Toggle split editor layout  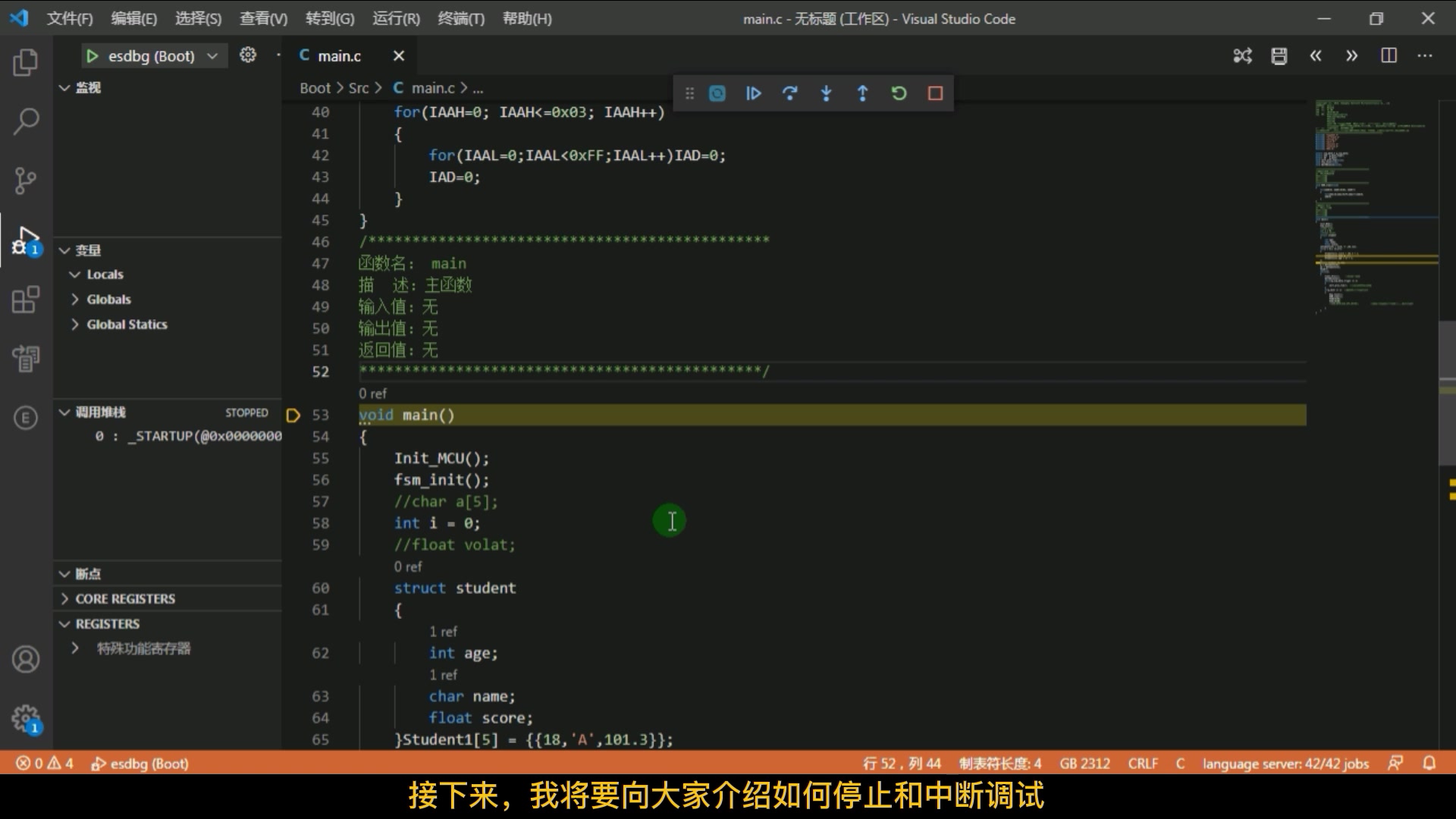[x=1389, y=55]
